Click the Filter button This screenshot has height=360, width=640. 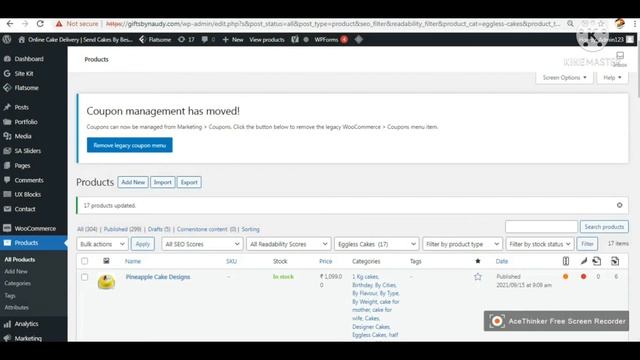(x=587, y=244)
